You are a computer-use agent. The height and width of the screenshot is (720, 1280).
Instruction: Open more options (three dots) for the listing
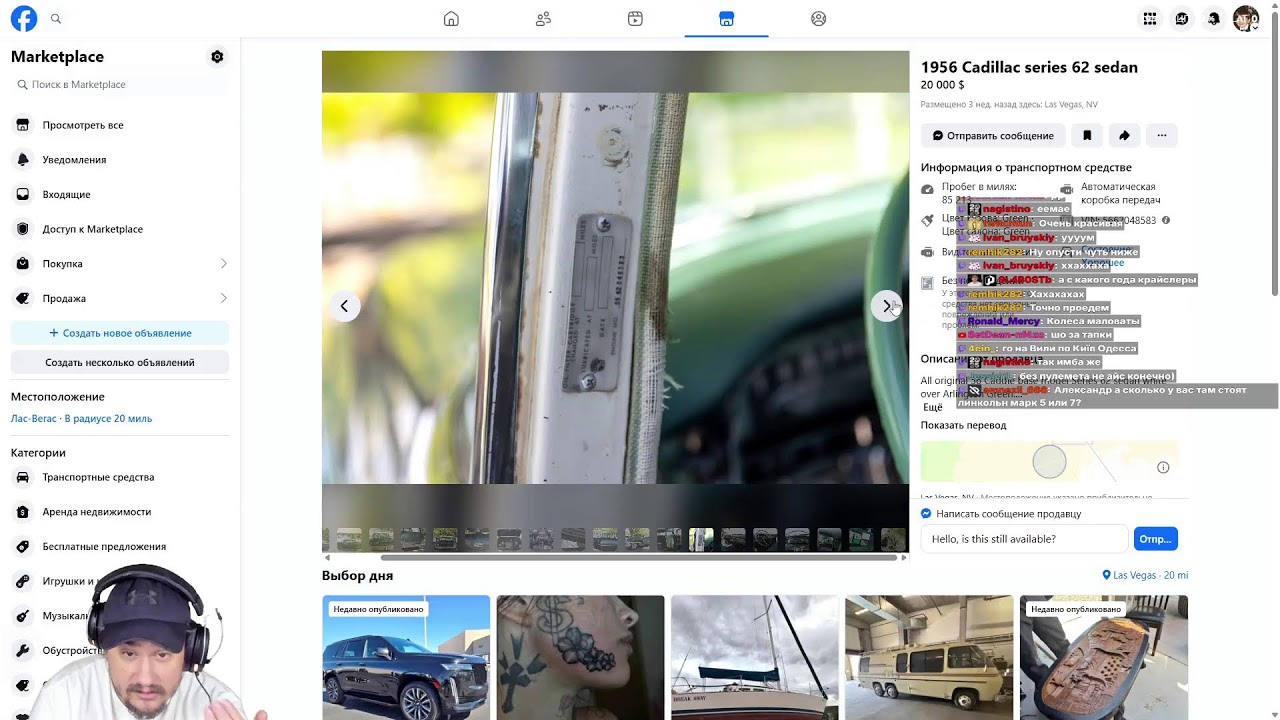click(1161, 135)
